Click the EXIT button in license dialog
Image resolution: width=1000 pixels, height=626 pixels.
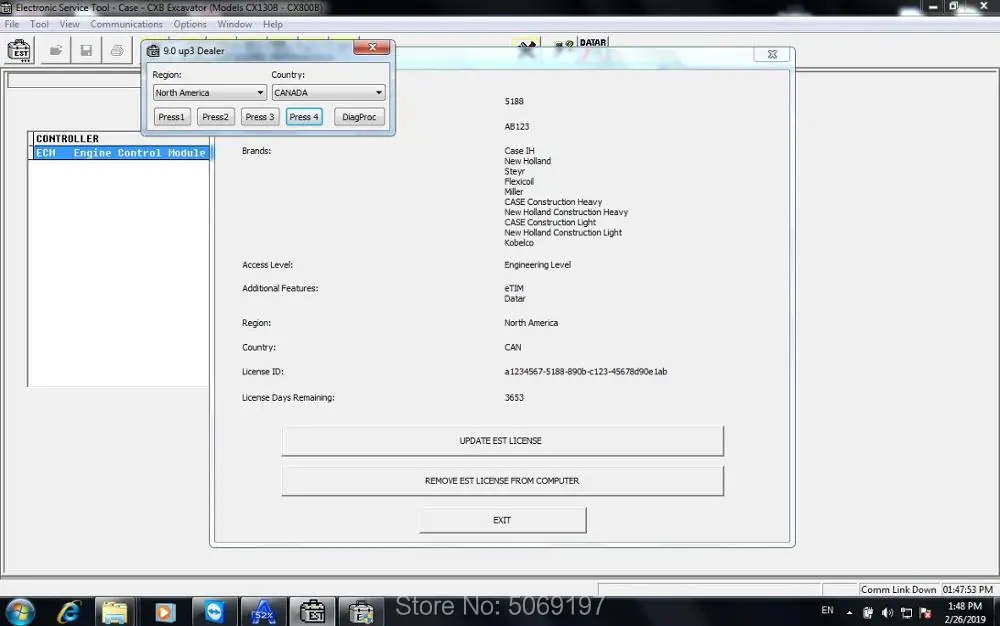503,520
